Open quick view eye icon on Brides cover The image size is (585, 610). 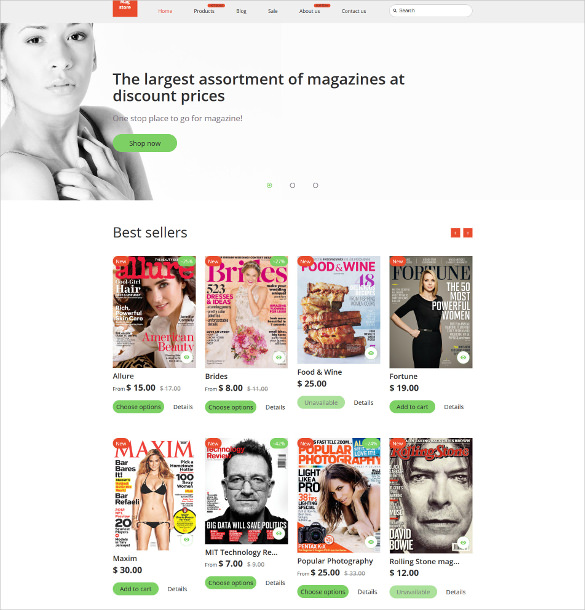278,357
